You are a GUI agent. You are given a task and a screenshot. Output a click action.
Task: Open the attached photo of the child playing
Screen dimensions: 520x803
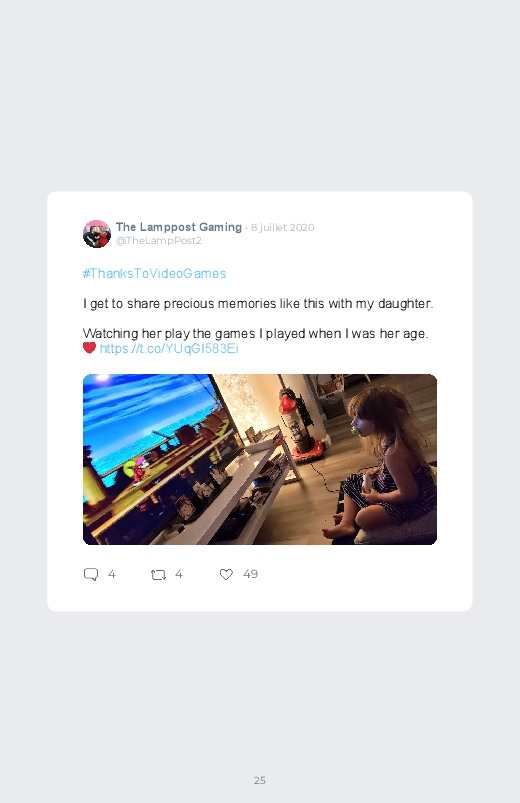(260, 459)
